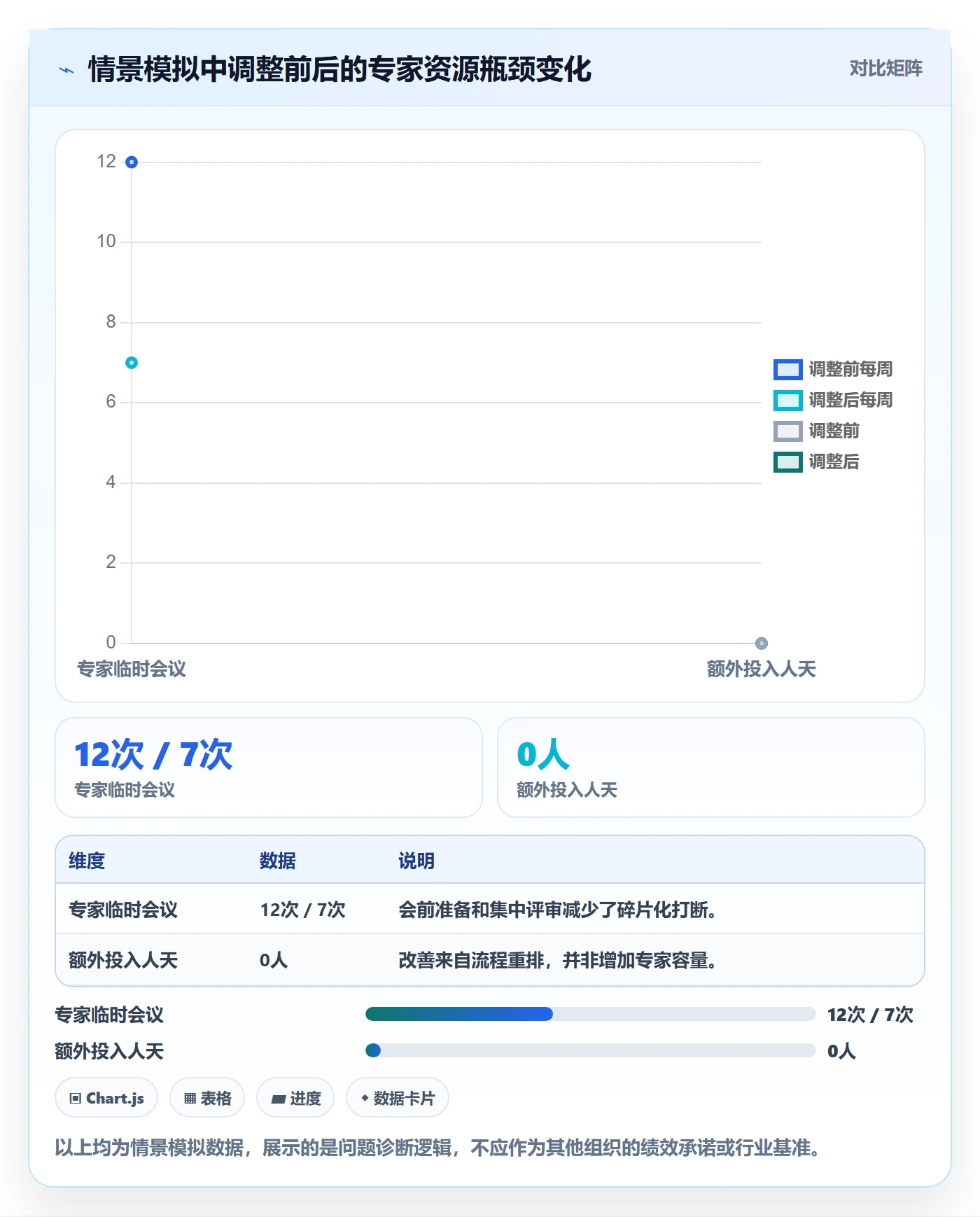Screen dimensions: 980x1217
Task: Click the lightning icon beside the title
Action: pos(66,70)
